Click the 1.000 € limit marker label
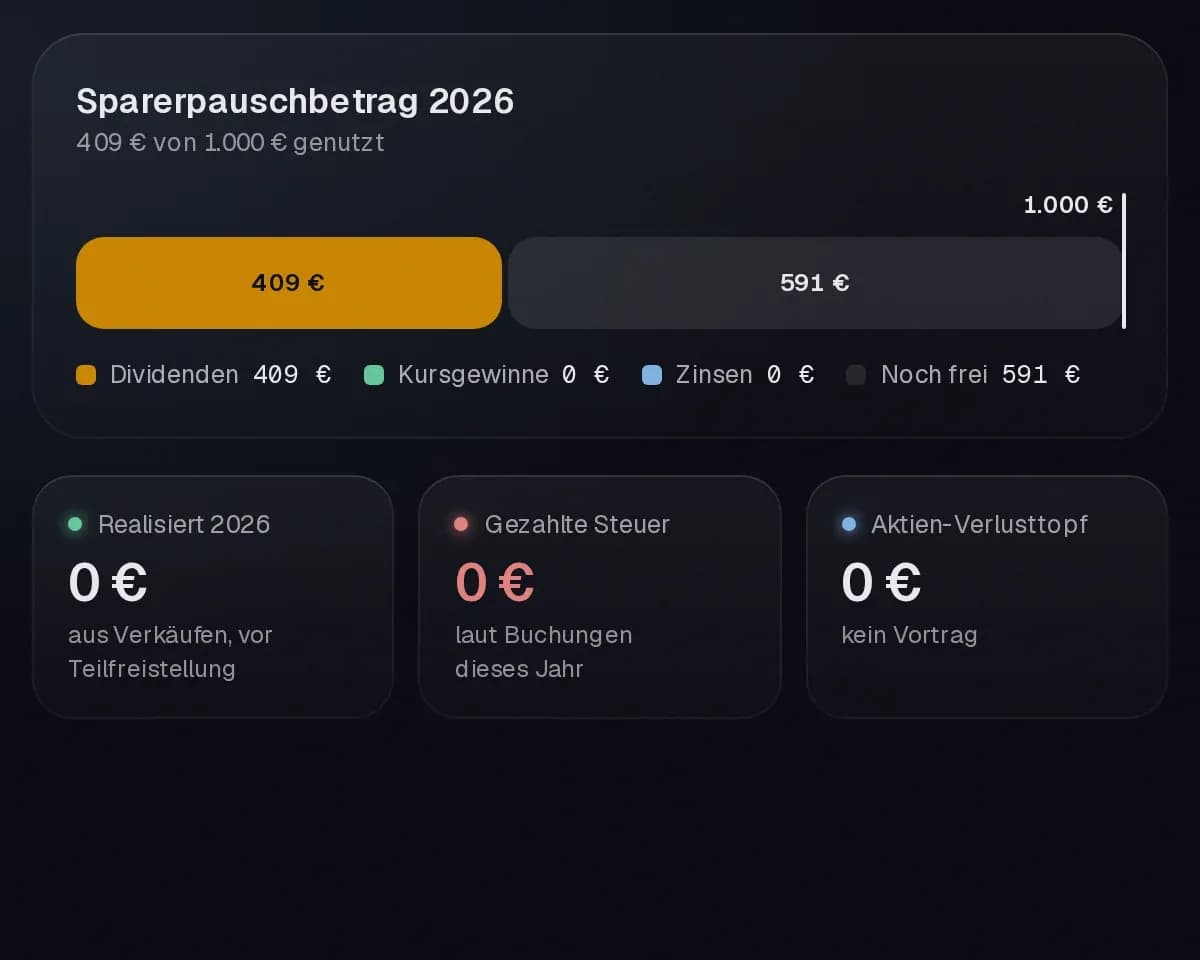The height and width of the screenshot is (960, 1200). click(x=1068, y=205)
